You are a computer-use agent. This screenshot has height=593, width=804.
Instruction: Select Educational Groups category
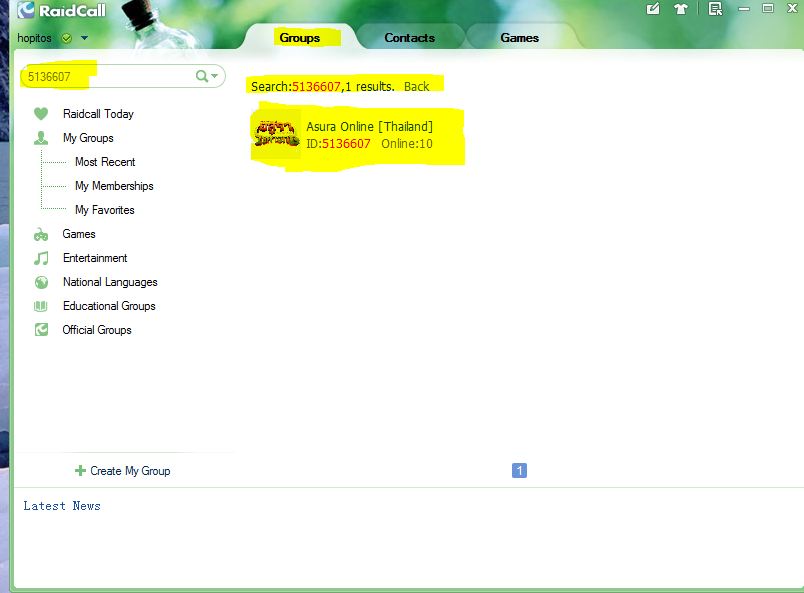109,306
